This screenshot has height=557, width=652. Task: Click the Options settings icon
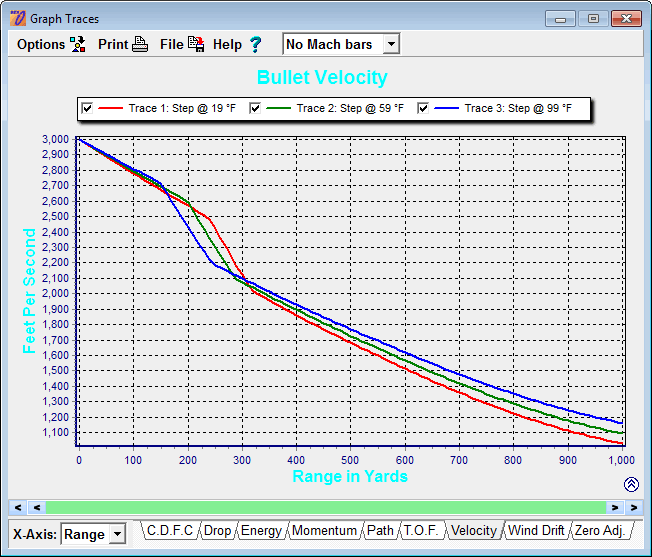click(x=78, y=44)
